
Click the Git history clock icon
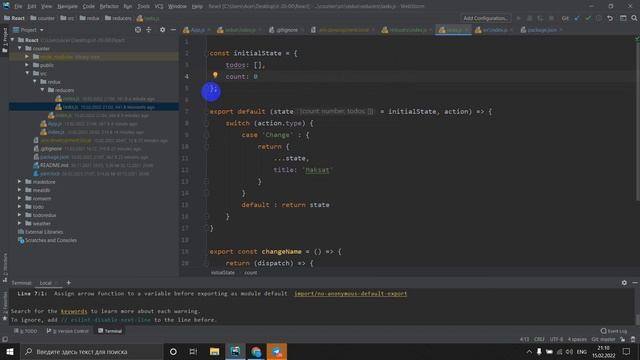[599, 18]
